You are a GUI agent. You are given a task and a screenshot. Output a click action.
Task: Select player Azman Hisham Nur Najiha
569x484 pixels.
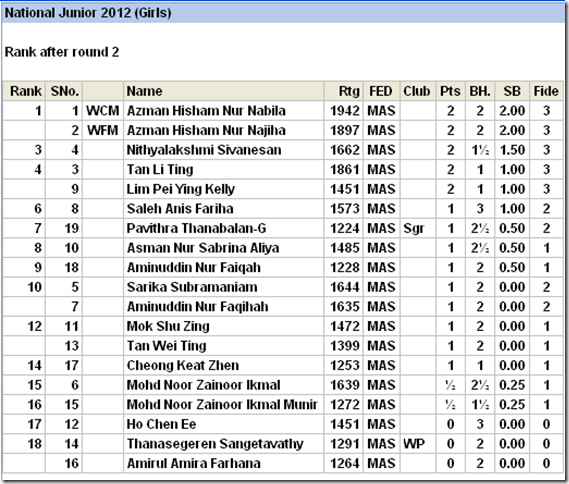click(206, 130)
